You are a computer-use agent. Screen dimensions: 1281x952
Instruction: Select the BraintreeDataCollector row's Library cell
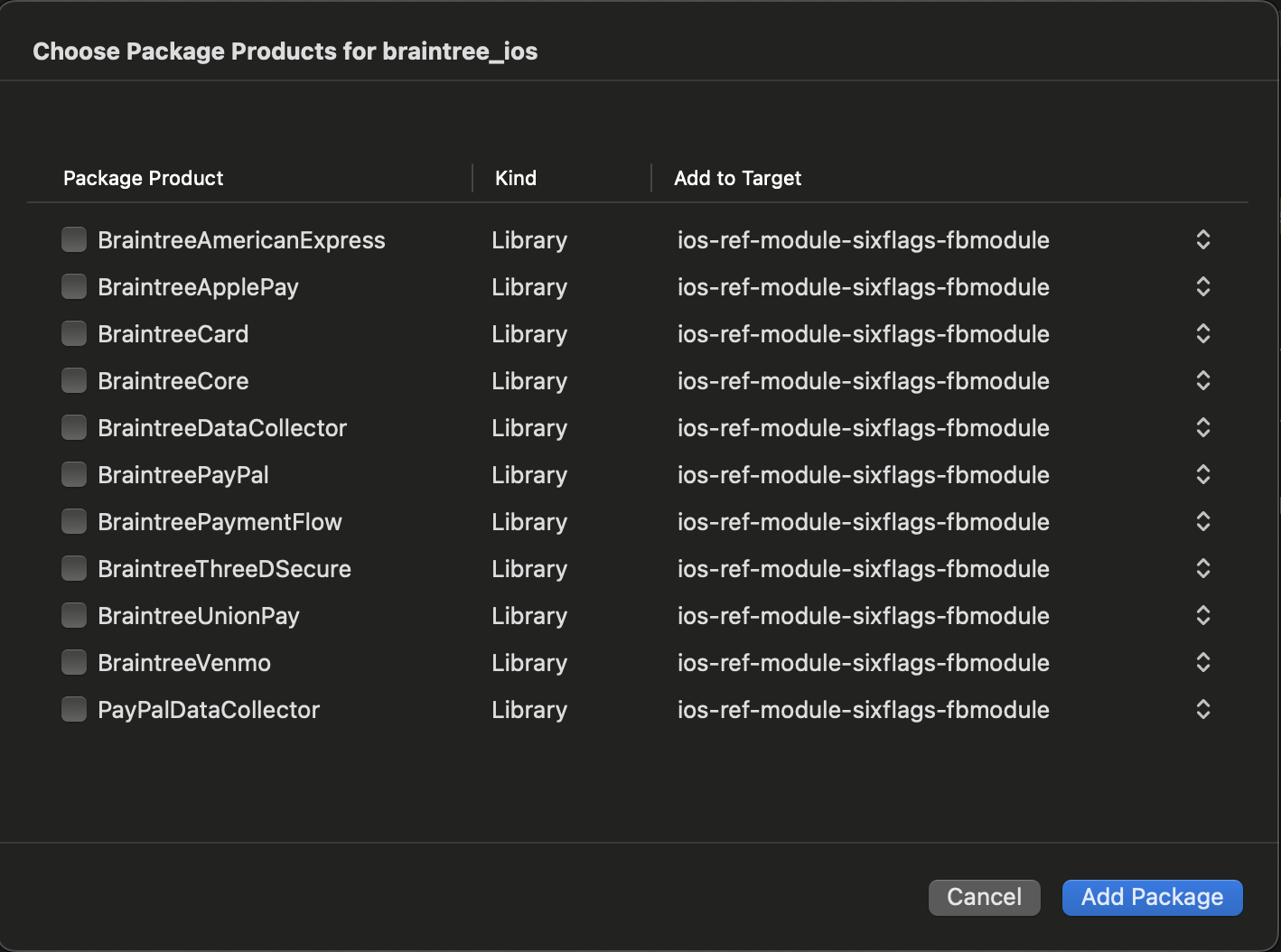pos(529,428)
